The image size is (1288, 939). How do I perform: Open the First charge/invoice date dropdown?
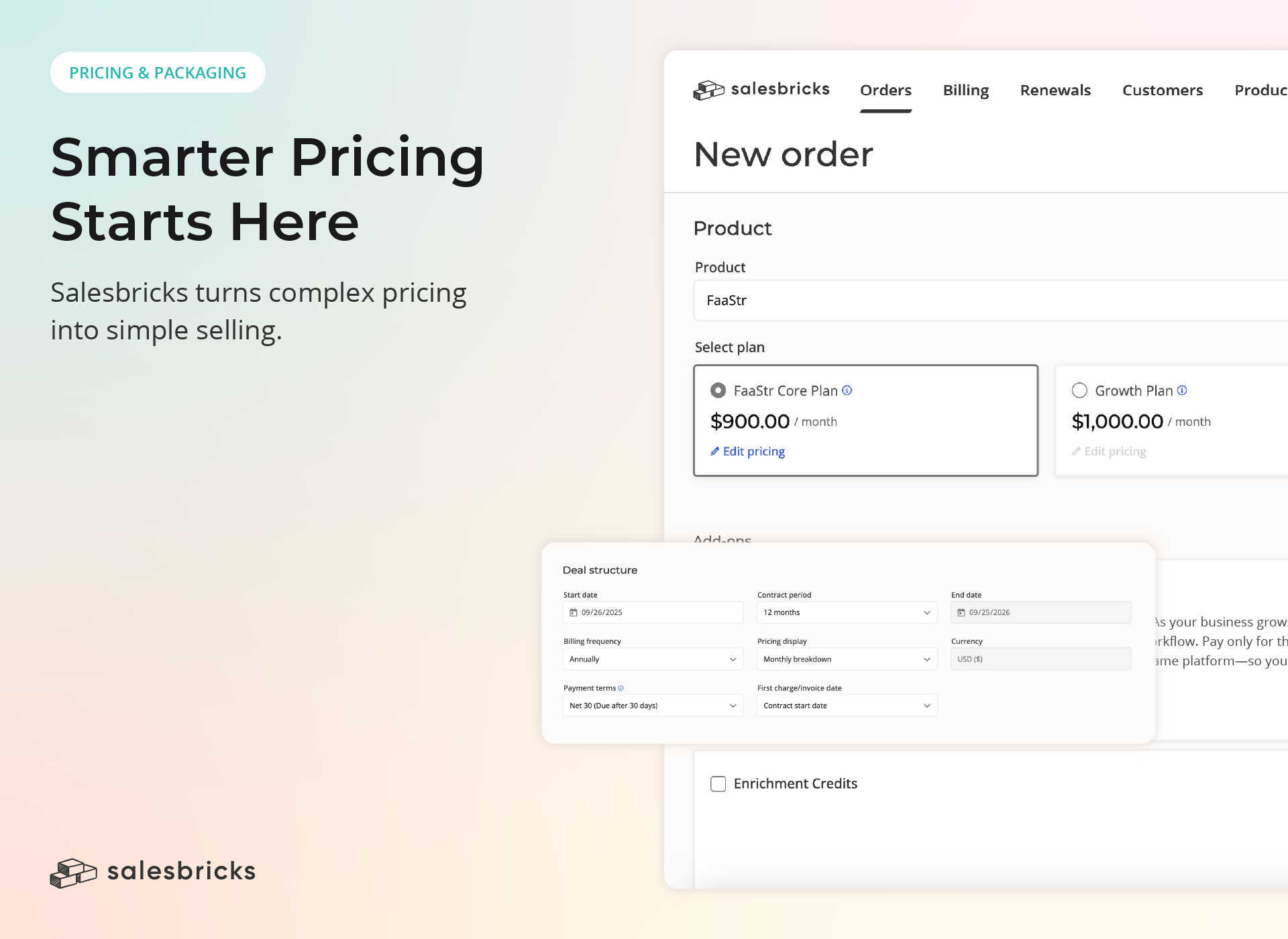[847, 706]
